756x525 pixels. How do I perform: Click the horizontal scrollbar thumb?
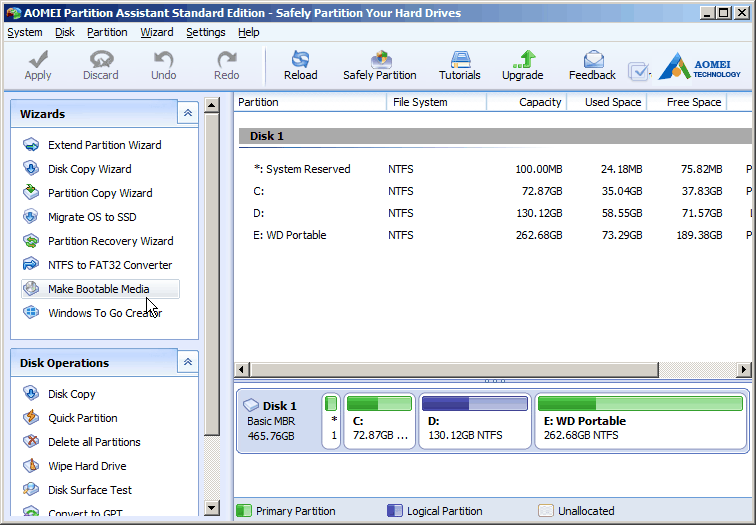[x=454, y=370]
